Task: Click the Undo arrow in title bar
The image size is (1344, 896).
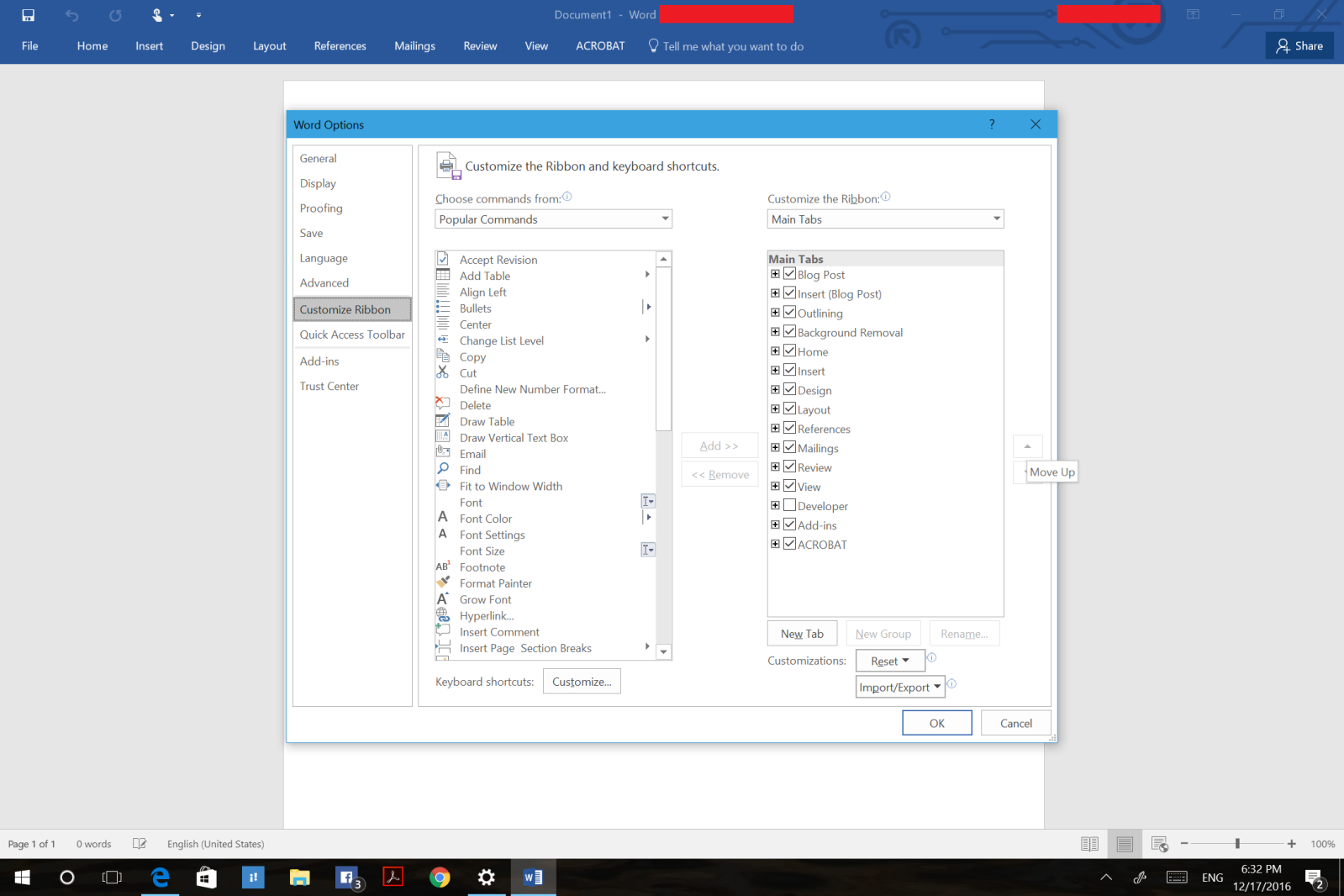Action: (71, 15)
